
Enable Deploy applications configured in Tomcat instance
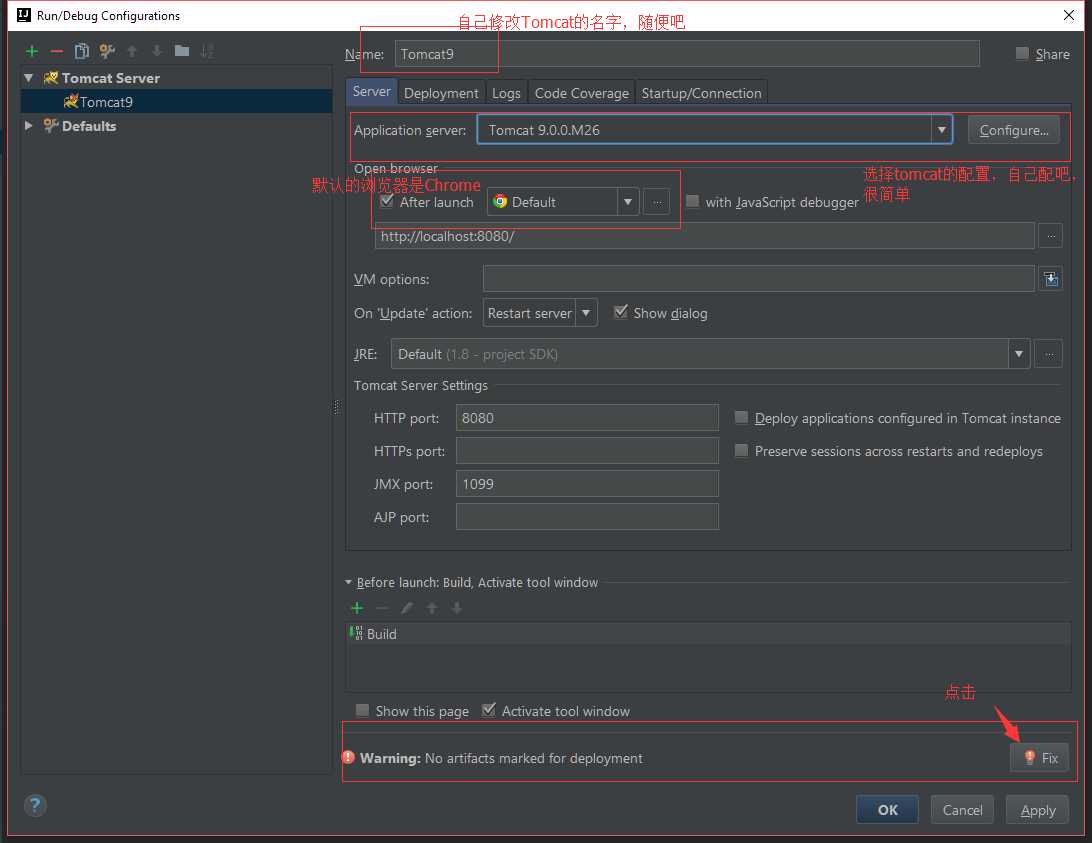click(x=742, y=417)
